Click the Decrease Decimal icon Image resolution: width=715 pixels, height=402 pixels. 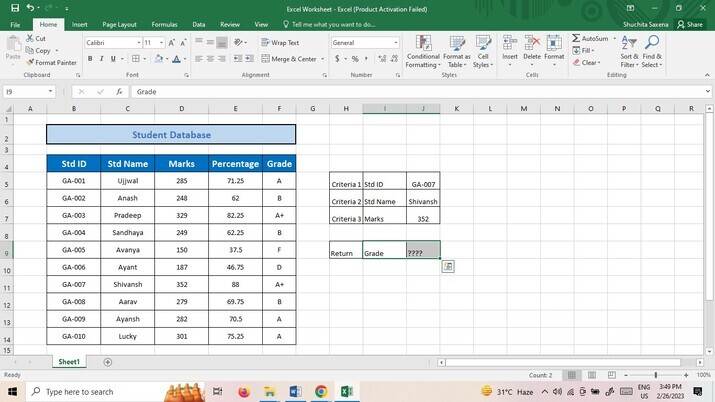[394, 59]
